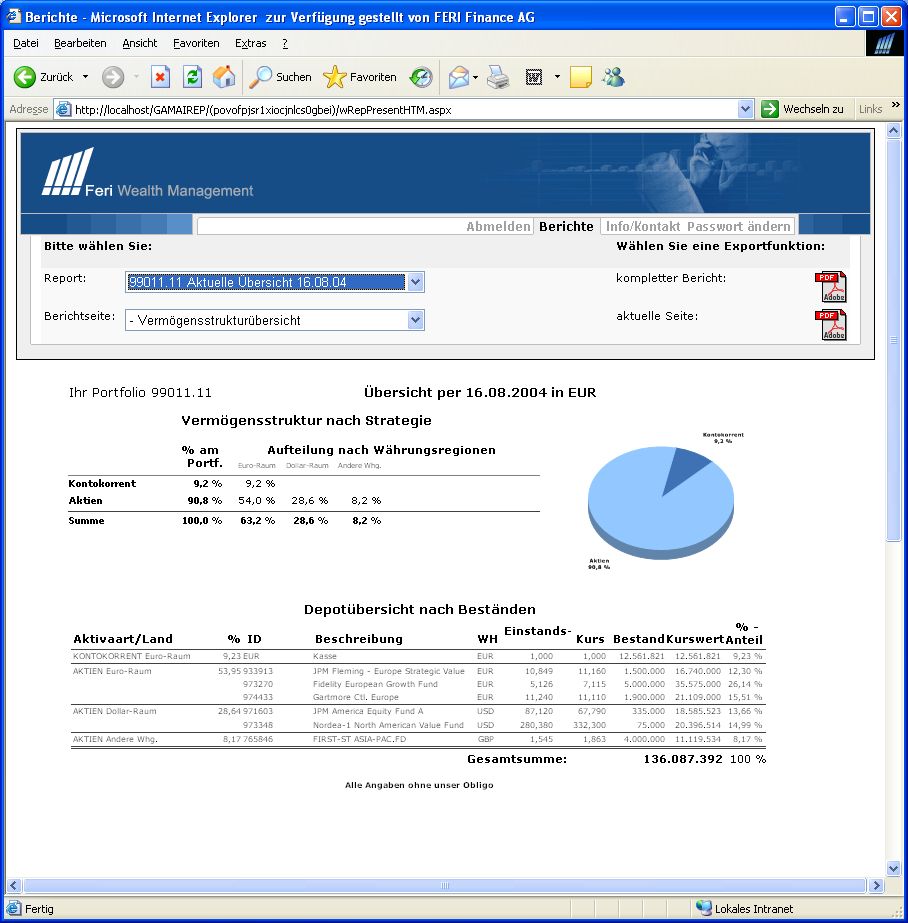Viewport: 908px width, 923px height.
Task: Open the mail options dropdown arrow
Action: (x=475, y=77)
